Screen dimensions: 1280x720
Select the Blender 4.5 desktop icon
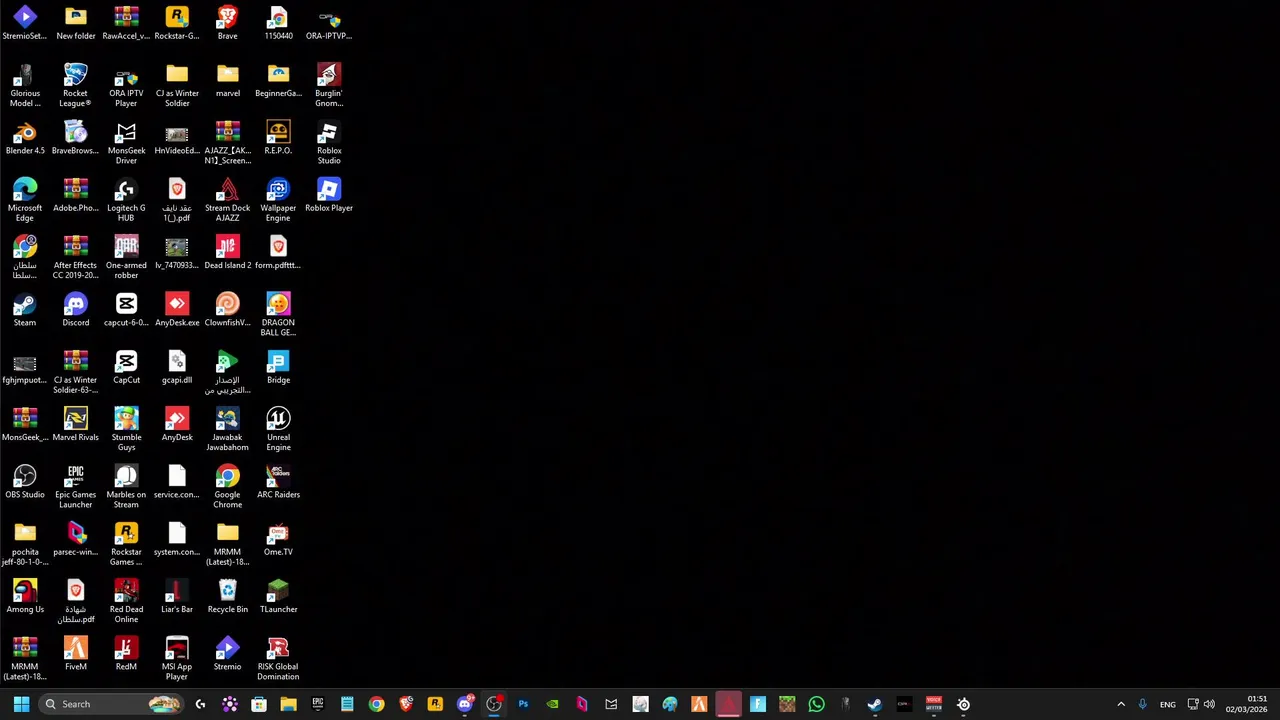(x=25, y=138)
